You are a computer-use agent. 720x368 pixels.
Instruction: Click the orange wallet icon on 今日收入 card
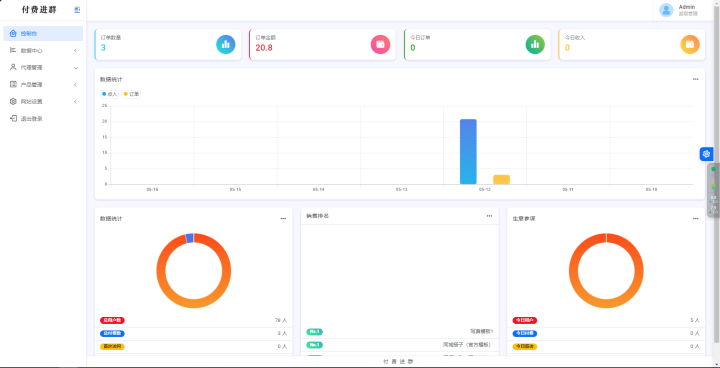click(690, 45)
